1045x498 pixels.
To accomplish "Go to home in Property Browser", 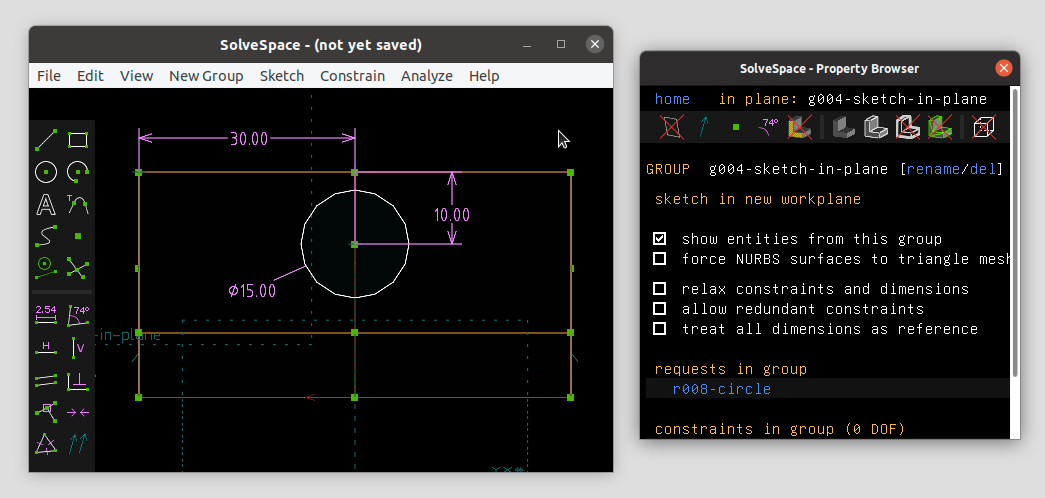I will tap(672, 99).
